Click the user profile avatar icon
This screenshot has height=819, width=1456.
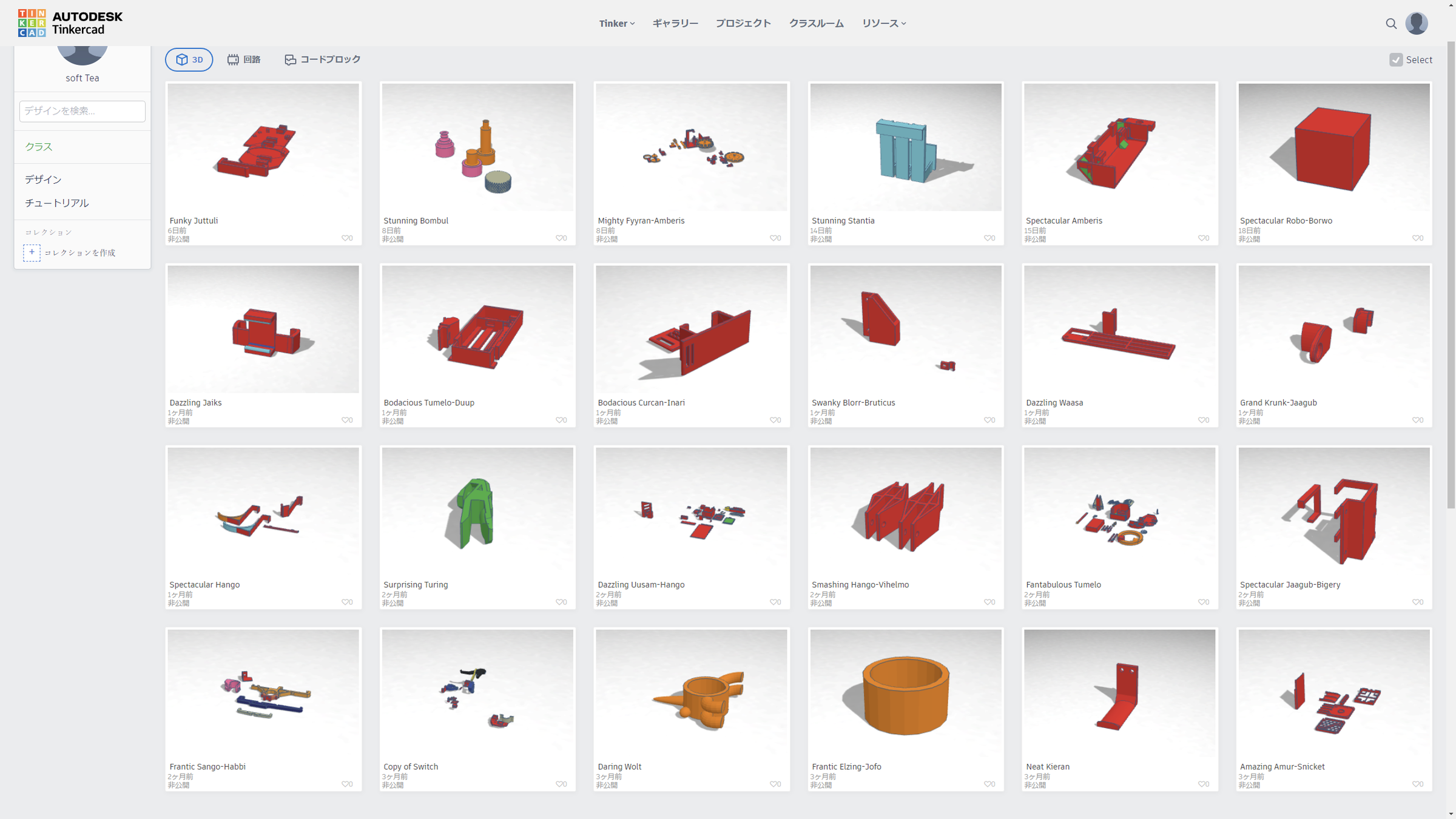1417,24
